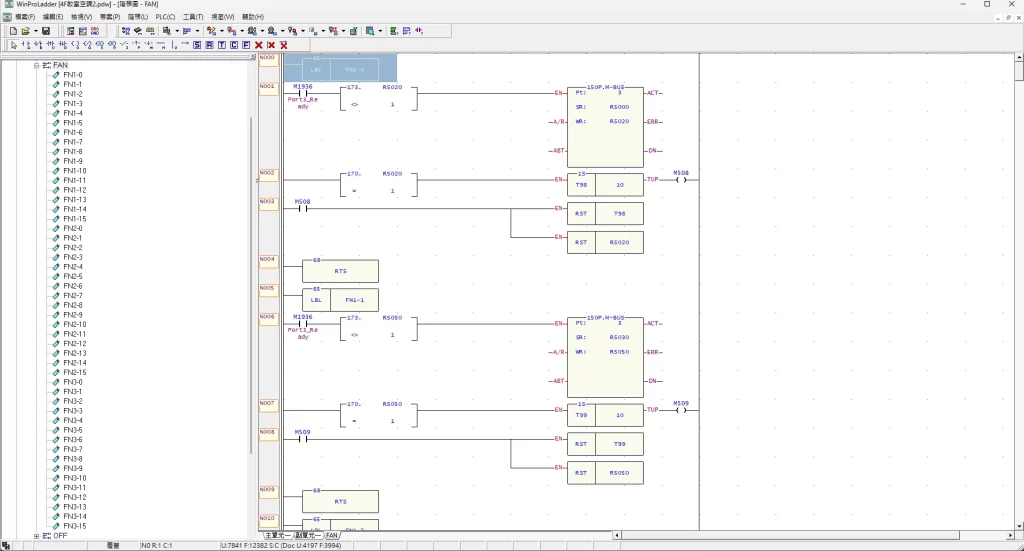
Task: Click the boxed S (Set) coil icon
Action: point(197,45)
